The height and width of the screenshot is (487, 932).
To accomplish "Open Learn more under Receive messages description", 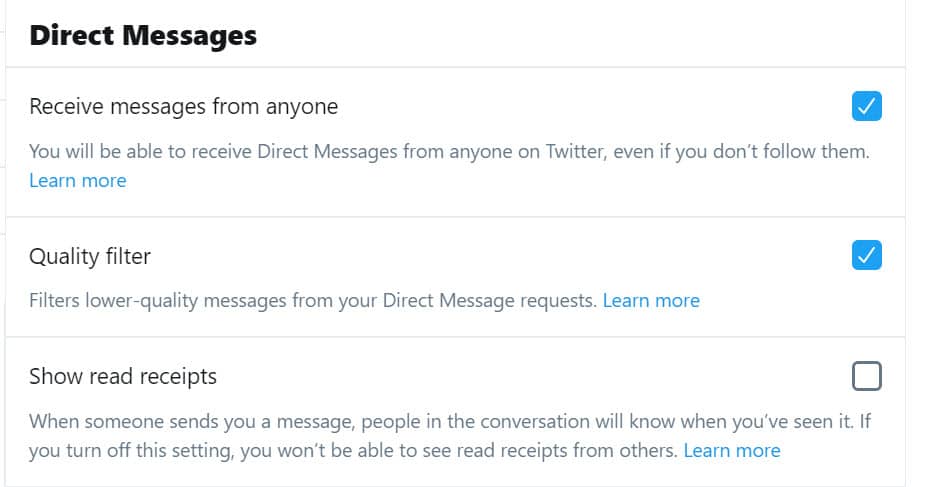I will pos(78,181).
